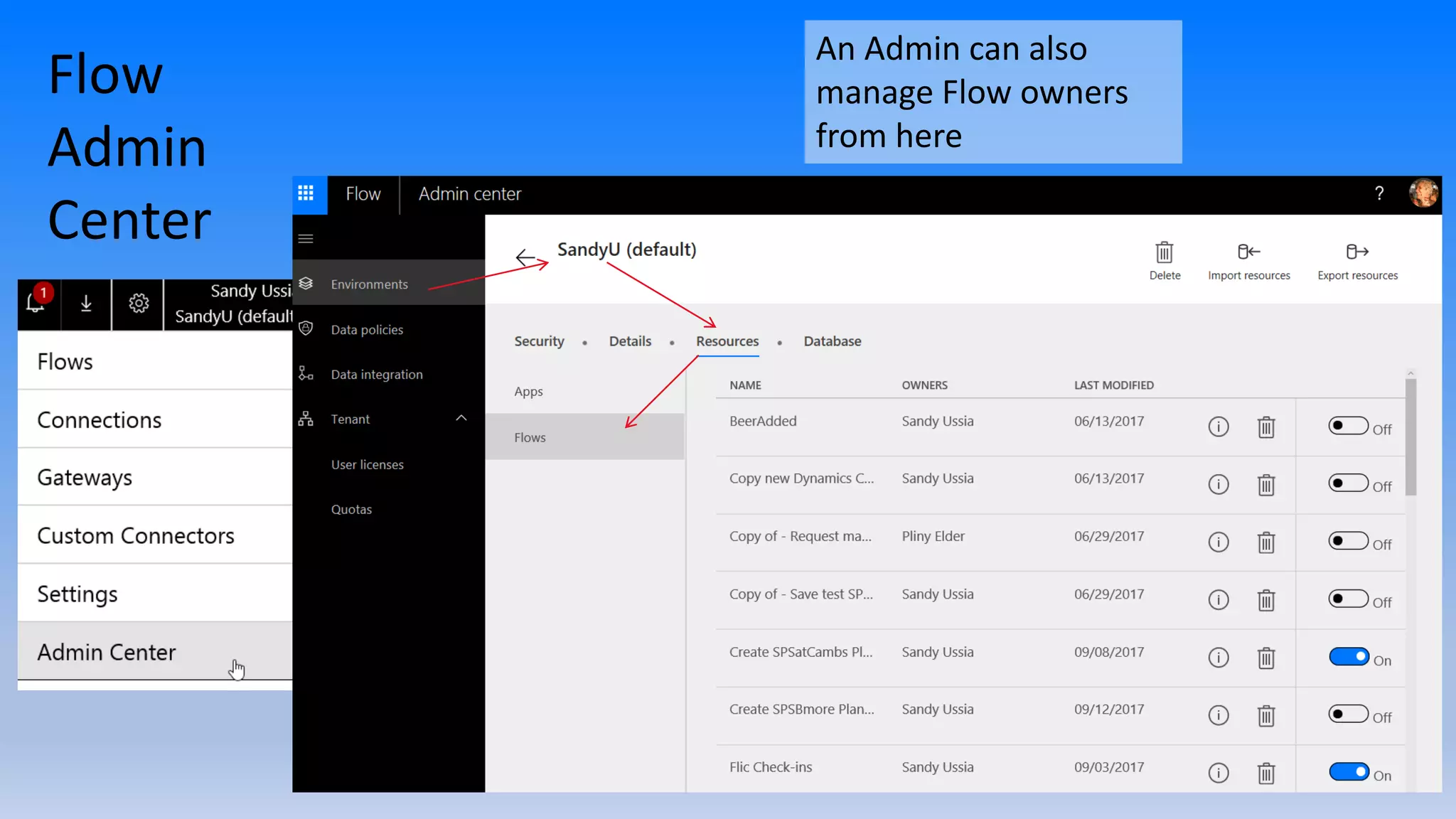Select Flows in resources list
The width and height of the screenshot is (1456, 819).
click(x=585, y=437)
